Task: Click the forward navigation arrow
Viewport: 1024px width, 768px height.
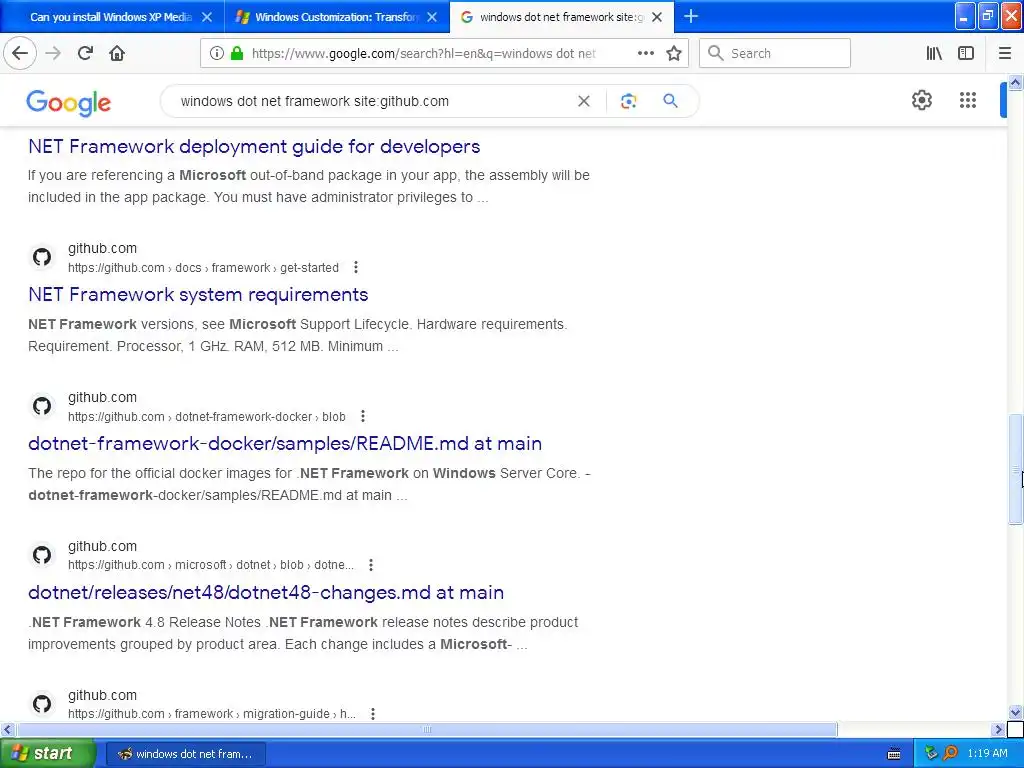Action: point(53,54)
